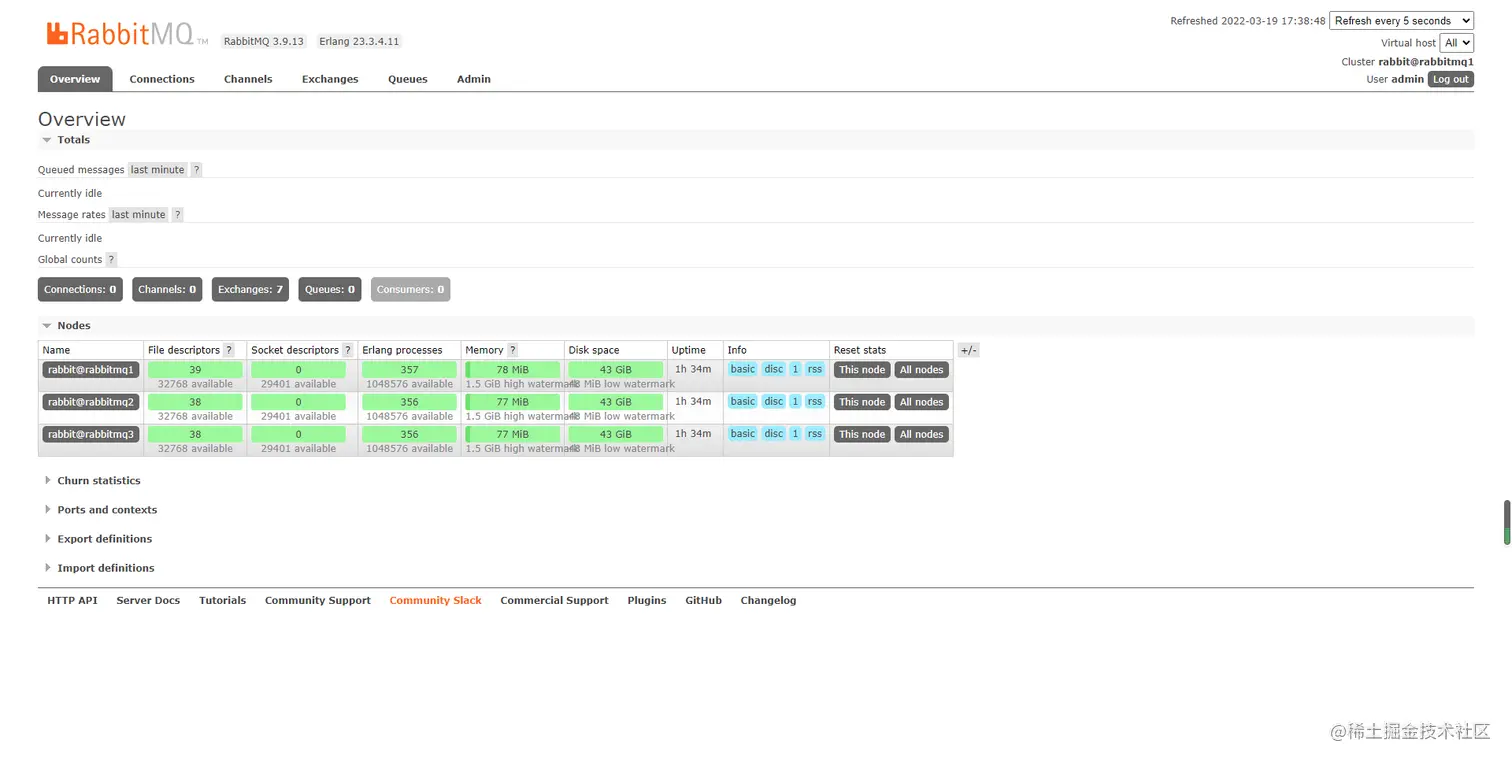Screen dimensions: 1512x763
Task: Click rss info tag for rabbitmq1
Action: [x=815, y=369]
